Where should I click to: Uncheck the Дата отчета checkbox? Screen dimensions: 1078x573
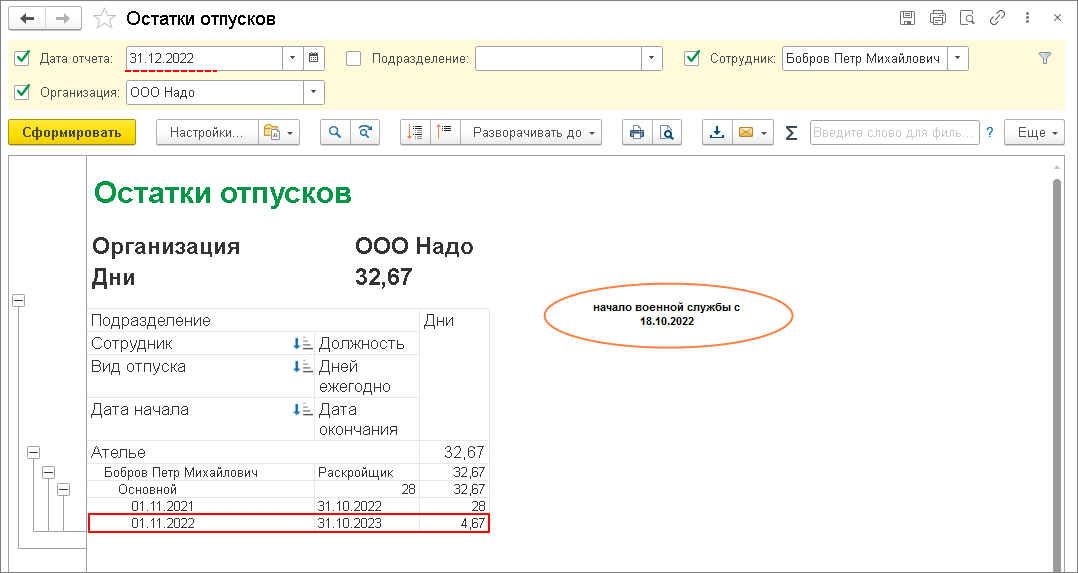[x=23, y=59]
